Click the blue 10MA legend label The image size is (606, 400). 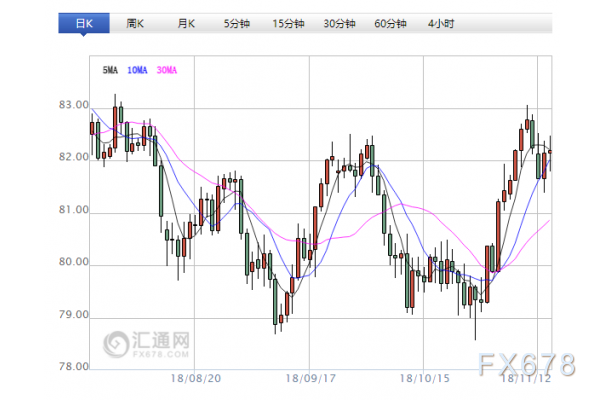(x=137, y=70)
